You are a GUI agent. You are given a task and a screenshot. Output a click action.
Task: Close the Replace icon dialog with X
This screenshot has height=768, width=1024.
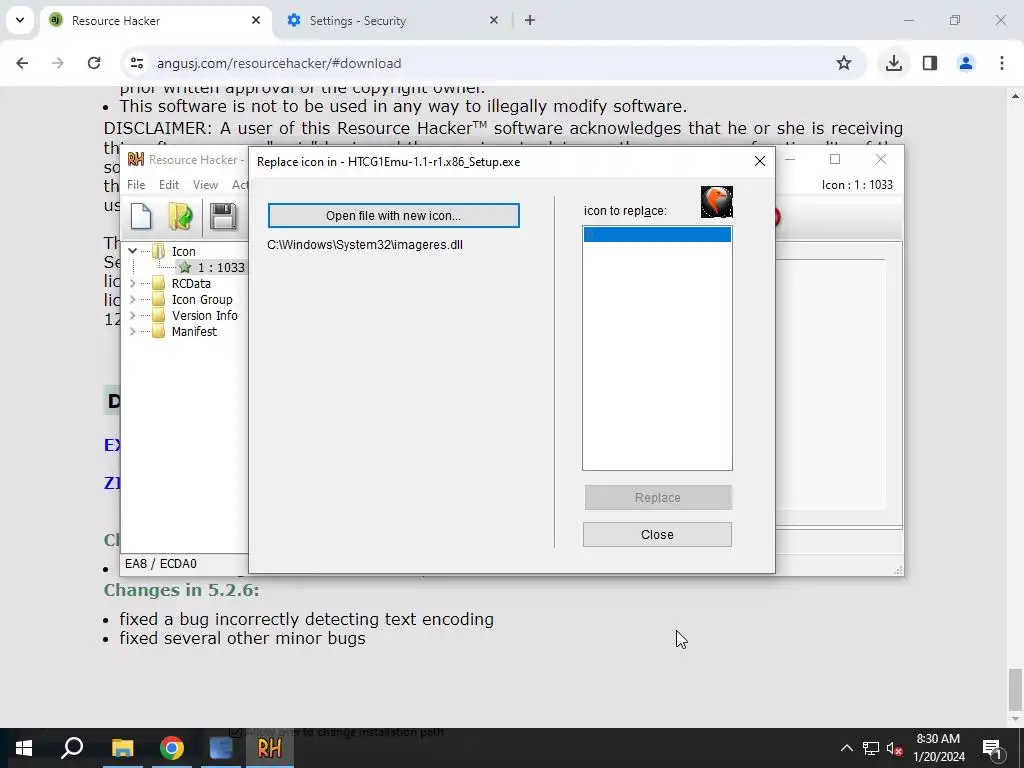coord(760,161)
